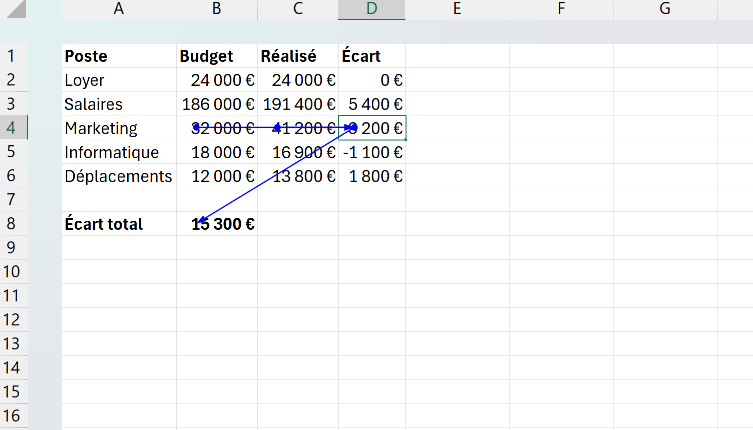Select row 6 header
Screen dimensions: 753x430
(13, 176)
